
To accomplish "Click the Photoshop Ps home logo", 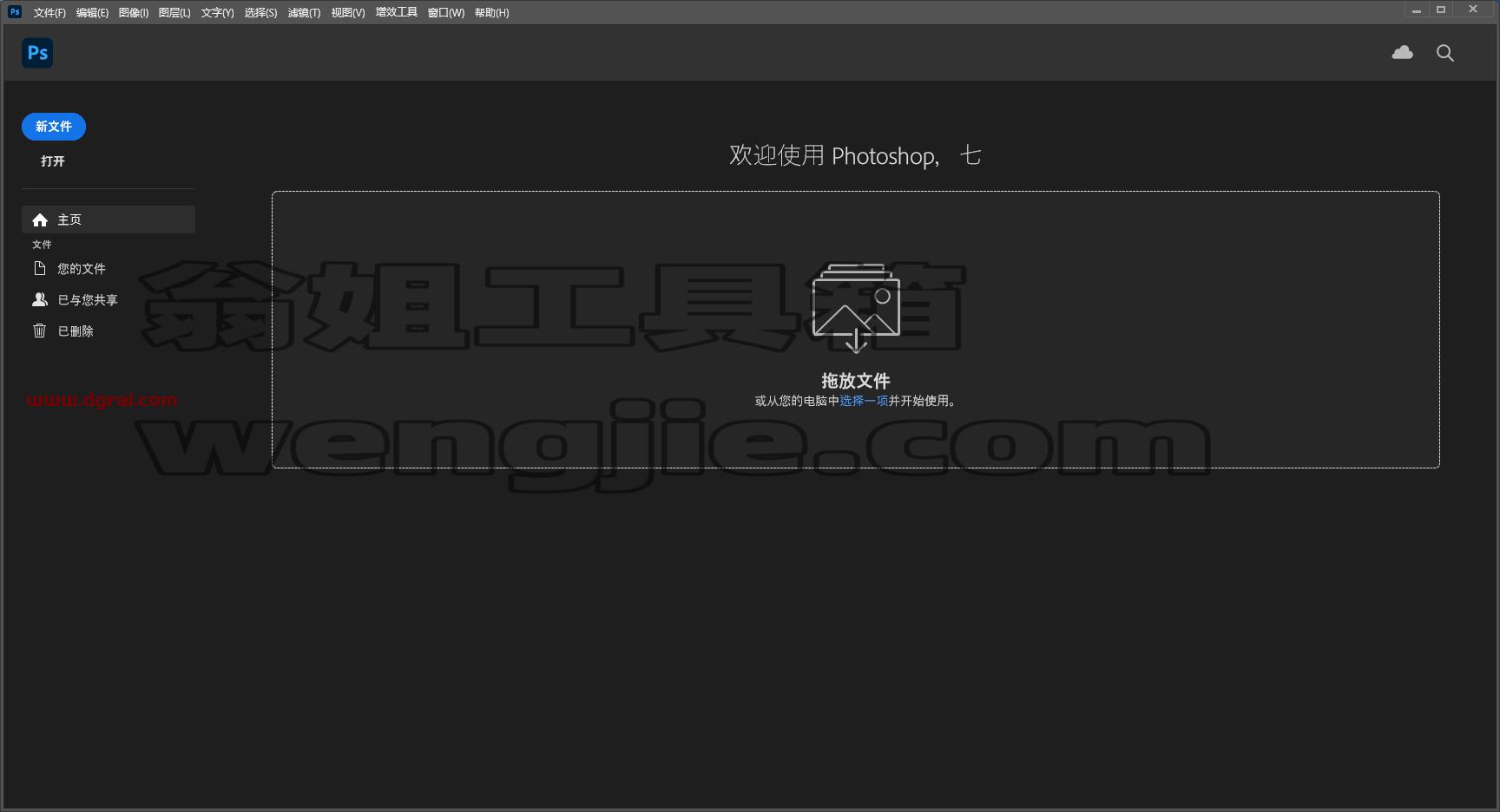I will [x=37, y=53].
